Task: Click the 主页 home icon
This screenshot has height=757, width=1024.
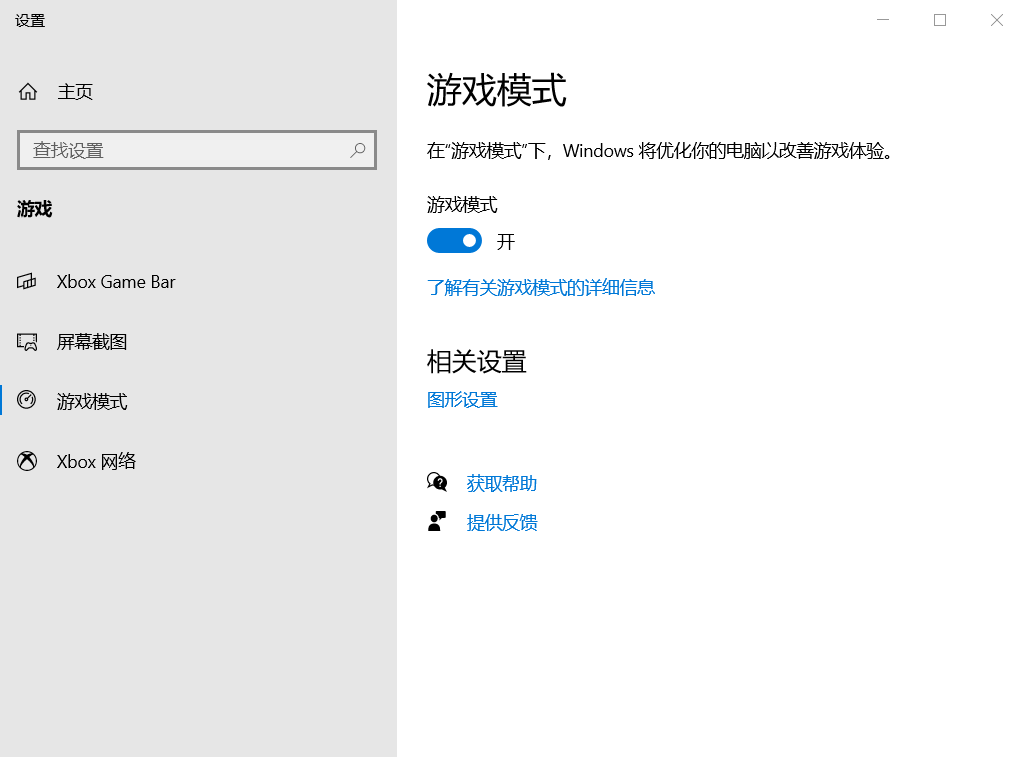Action: tap(27, 91)
